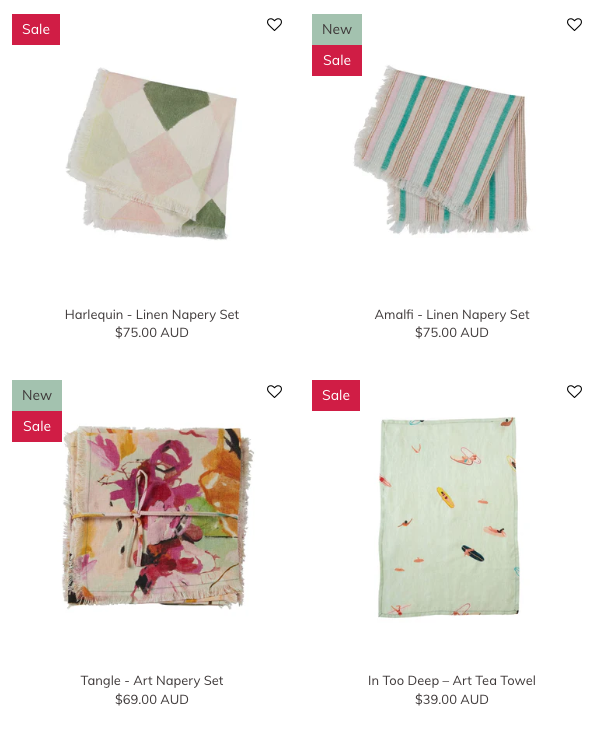View the Harlequin napkin product image
Image resolution: width=598 pixels, height=732 pixels.
click(x=152, y=153)
